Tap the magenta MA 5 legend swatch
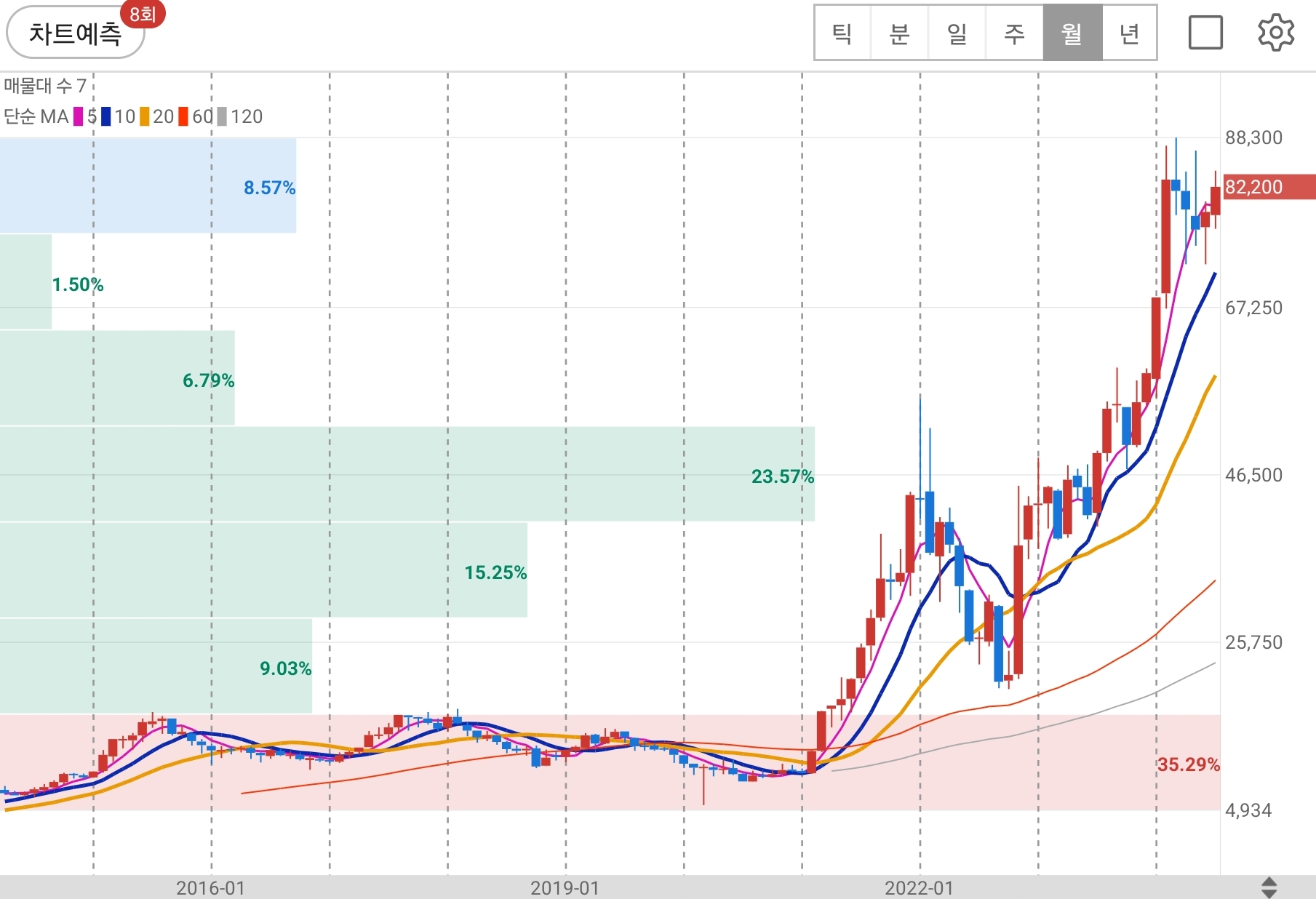Screen dimensions: 1316x899 [x=79, y=116]
